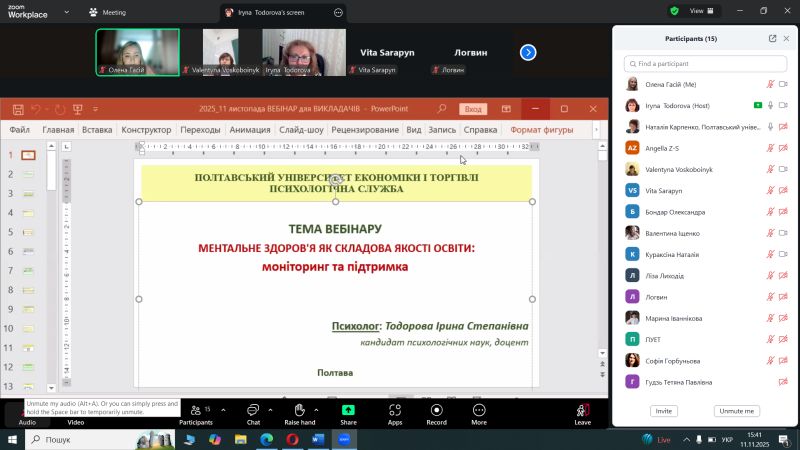Screen dimensions: 800x450
Task: Click the green Share screen button
Action: click(x=348, y=410)
